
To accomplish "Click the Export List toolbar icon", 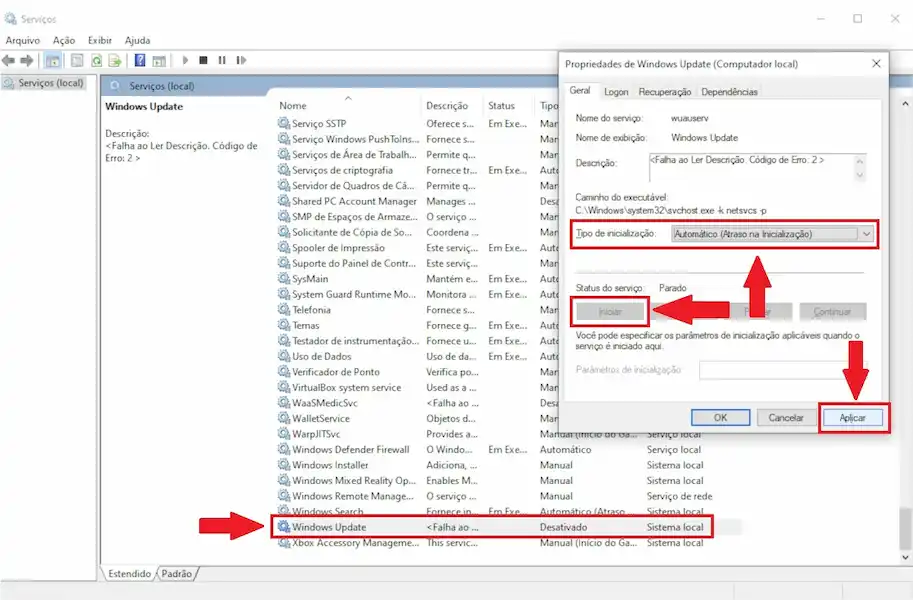I will 115,60.
